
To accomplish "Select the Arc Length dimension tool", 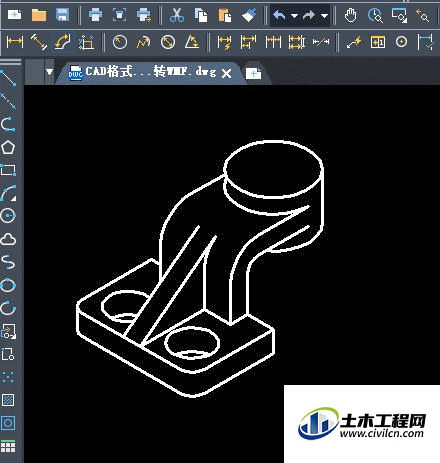I will click(63, 42).
